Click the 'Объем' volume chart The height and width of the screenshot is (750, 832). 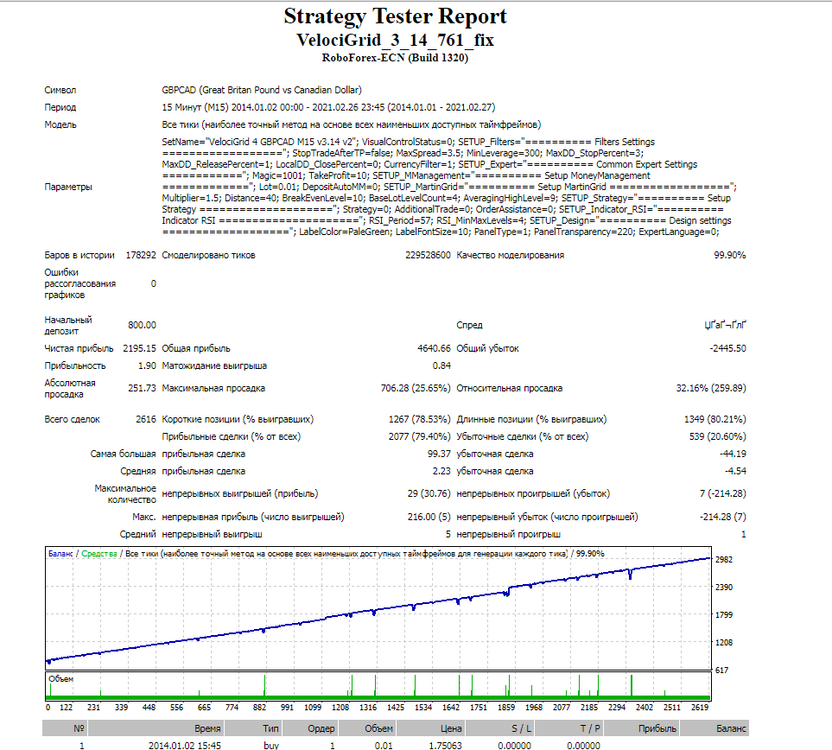coord(378,687)
